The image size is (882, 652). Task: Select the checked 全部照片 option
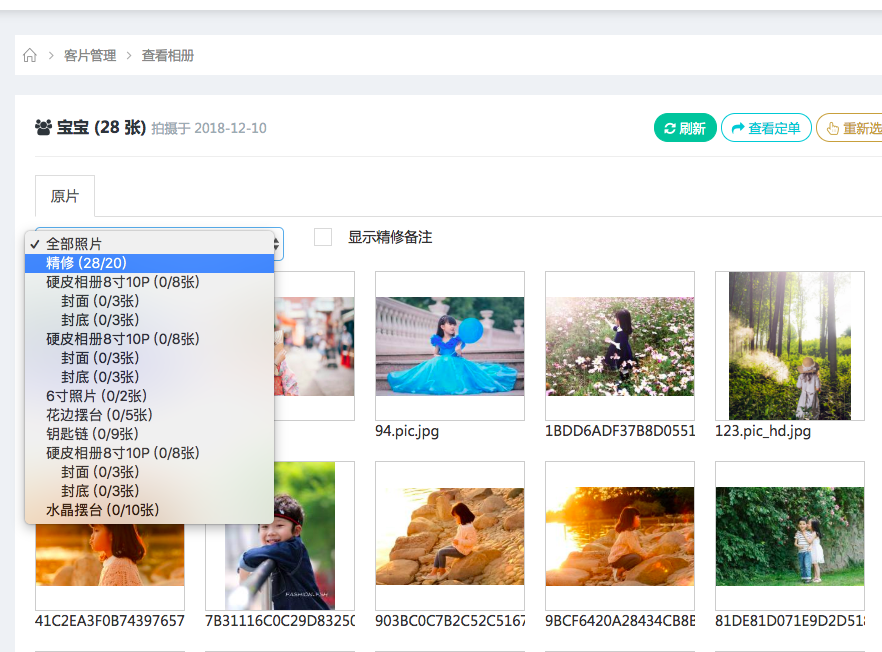[x=150, y=242]
